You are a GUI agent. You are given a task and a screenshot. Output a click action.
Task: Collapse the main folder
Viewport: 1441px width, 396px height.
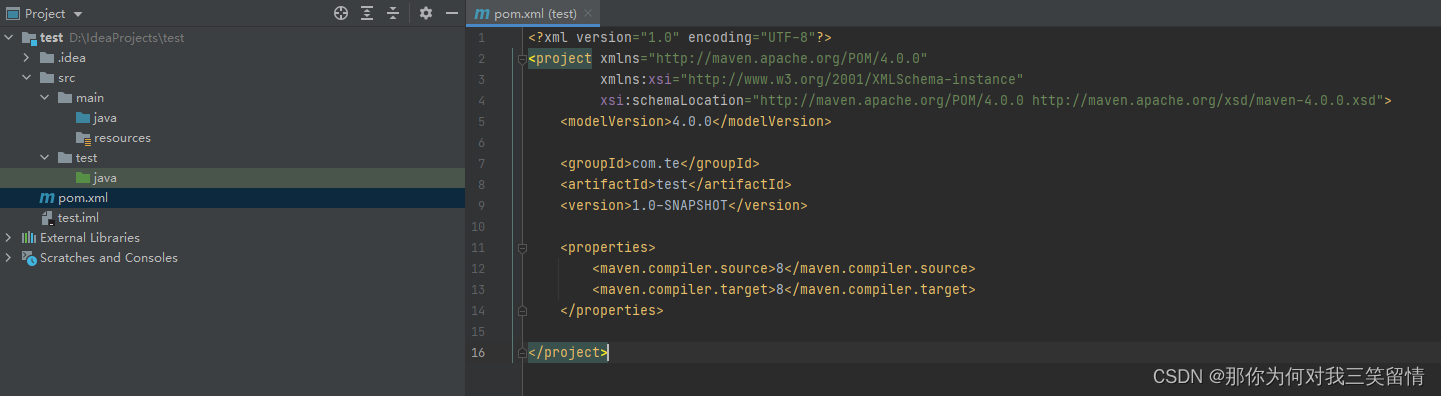[x=45, y=98]
